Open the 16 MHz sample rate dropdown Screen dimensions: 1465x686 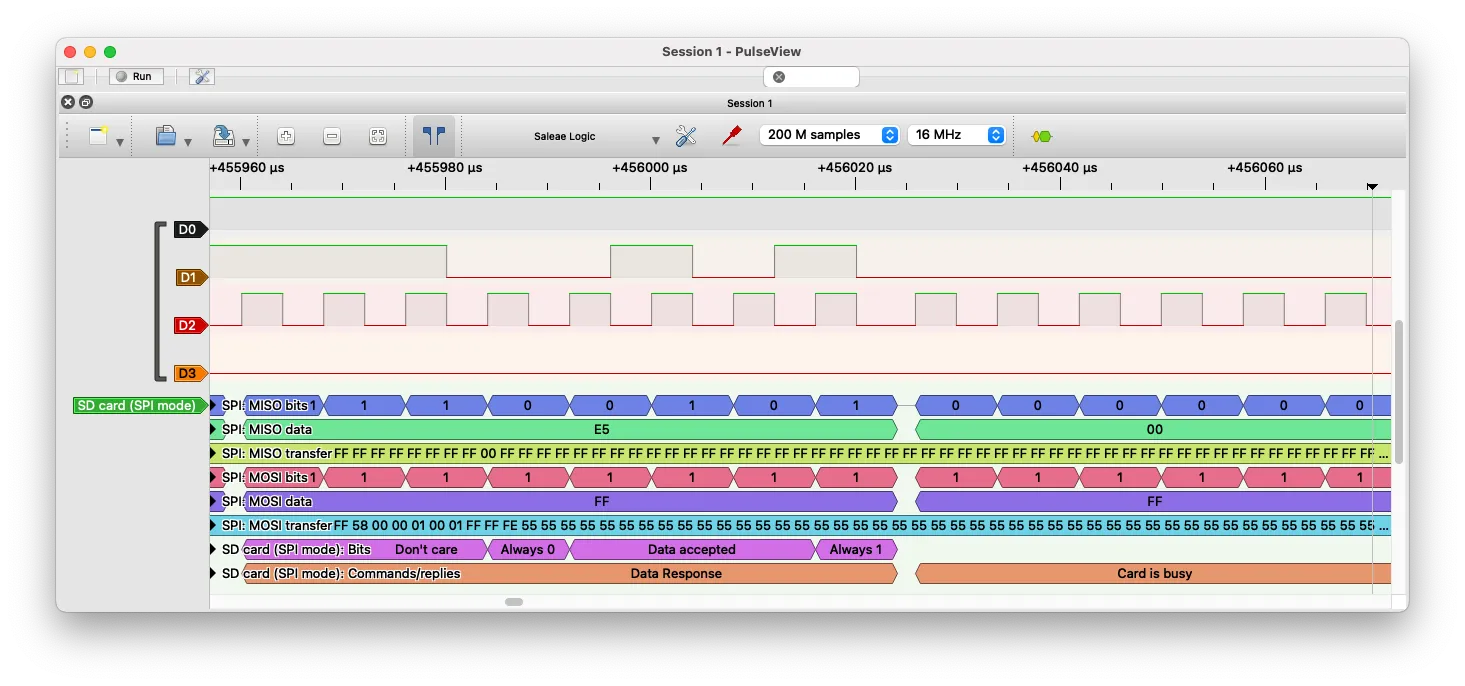pos(956,135)
